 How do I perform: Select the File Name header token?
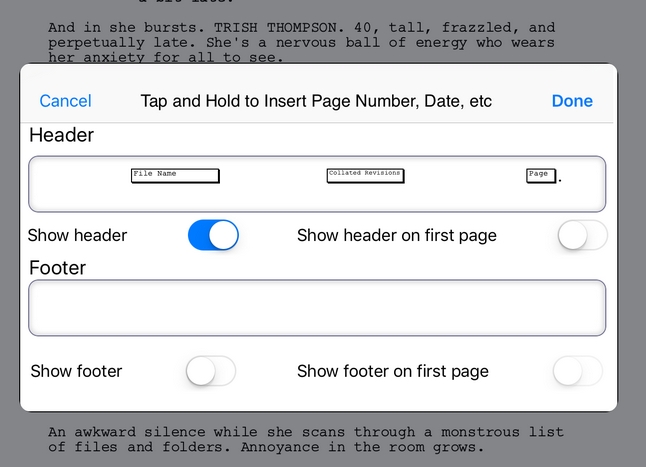(x=175, y=176)
